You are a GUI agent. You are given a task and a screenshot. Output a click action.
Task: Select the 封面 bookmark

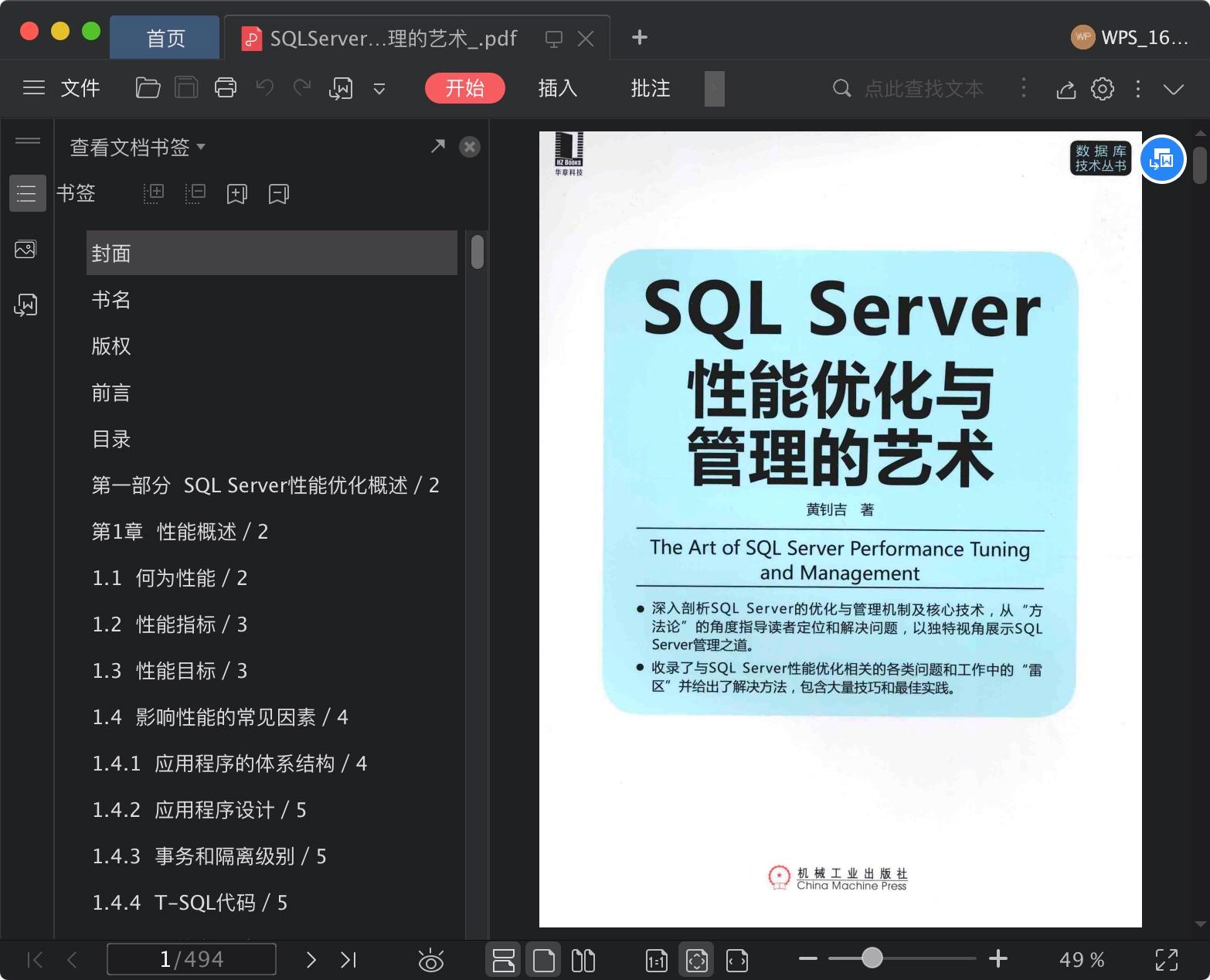(272, 253)
